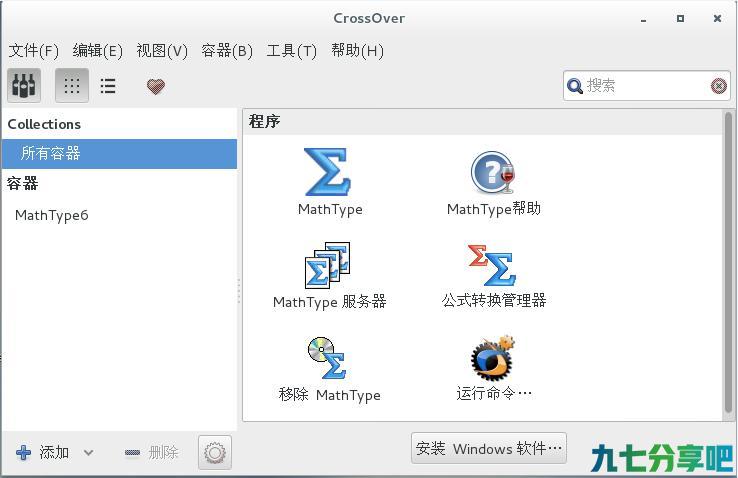The height and width of the screenshot is (478, 738).
Task: Open container settings gear button
Action: point(215,453)
